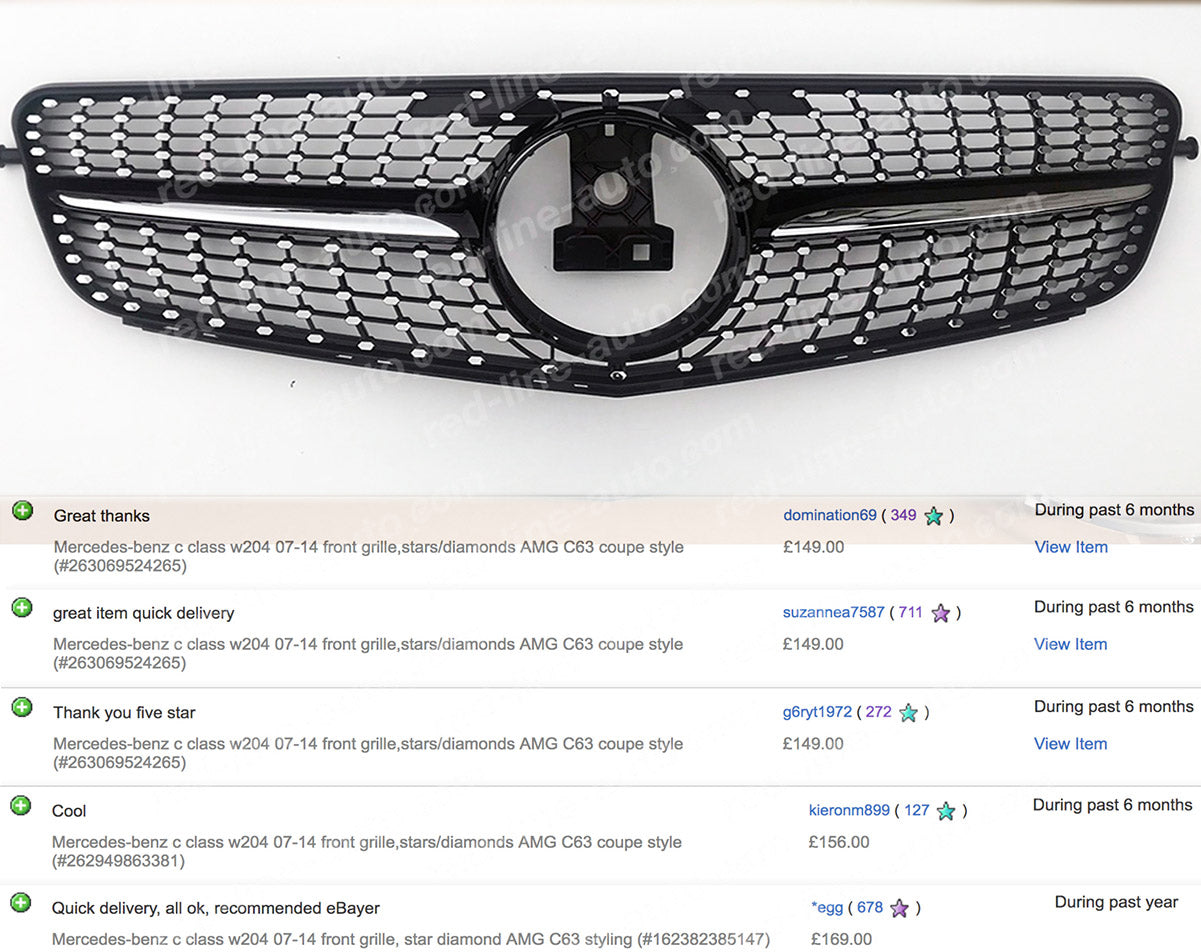Click green plus icon beside 'Quick delivery, all ok'
Viewport: 1201px width, 952px height.
tap(21, 903)
